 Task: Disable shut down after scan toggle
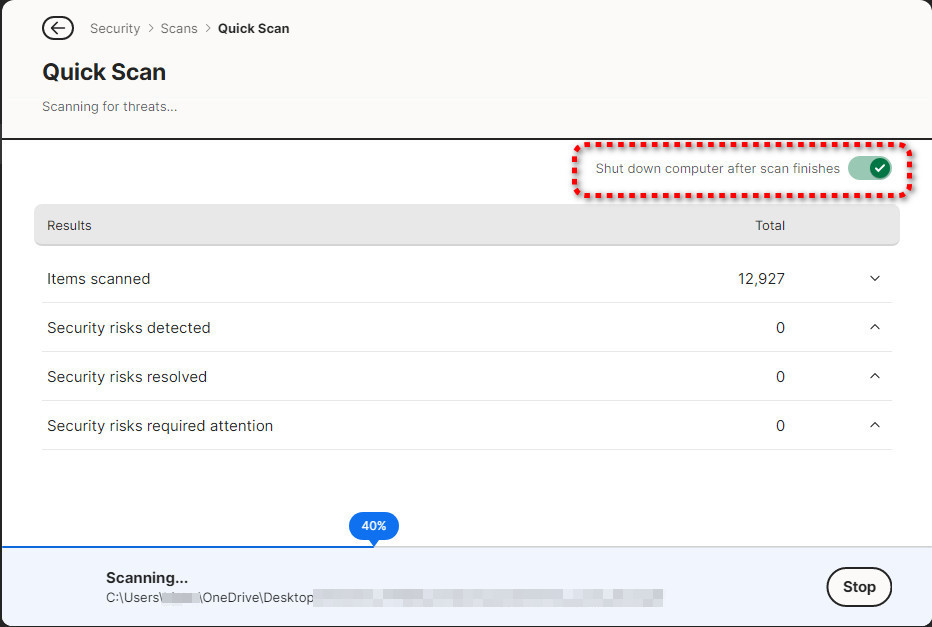point(868,168)
